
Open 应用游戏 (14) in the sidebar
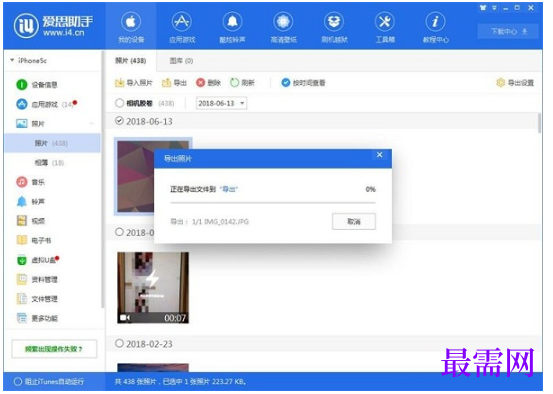47,104
